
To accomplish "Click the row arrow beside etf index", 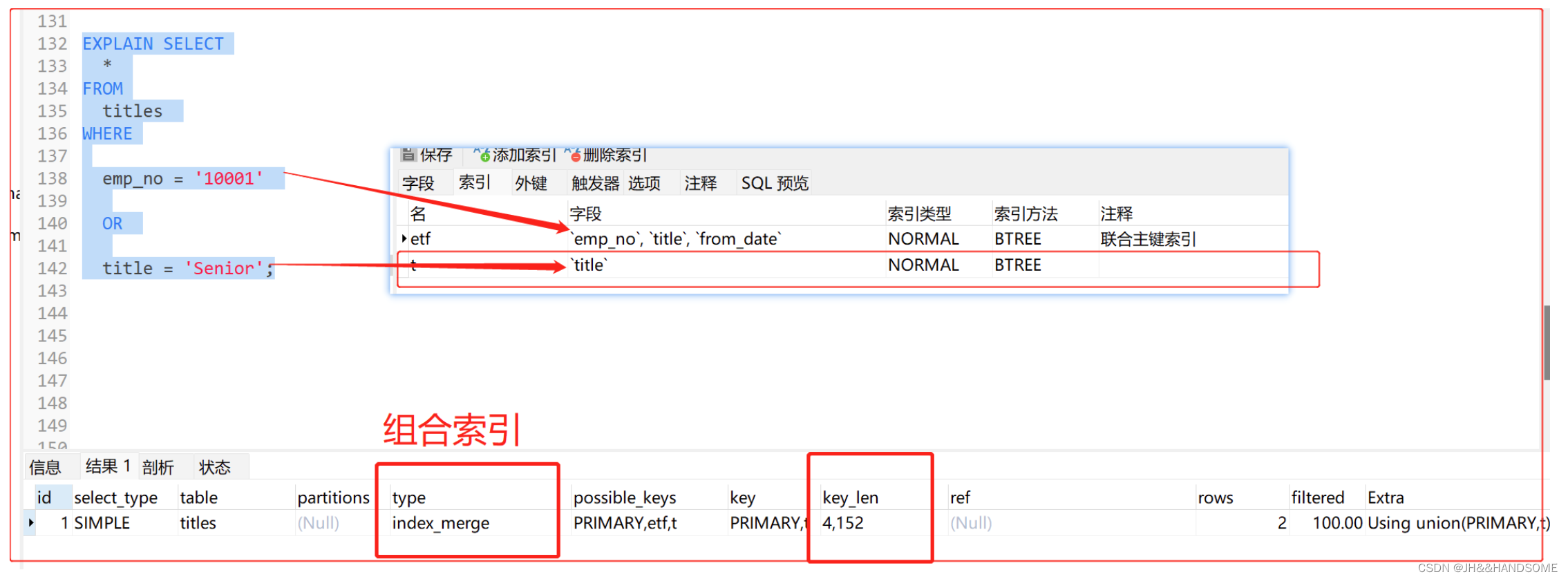I will click(404, 238).
